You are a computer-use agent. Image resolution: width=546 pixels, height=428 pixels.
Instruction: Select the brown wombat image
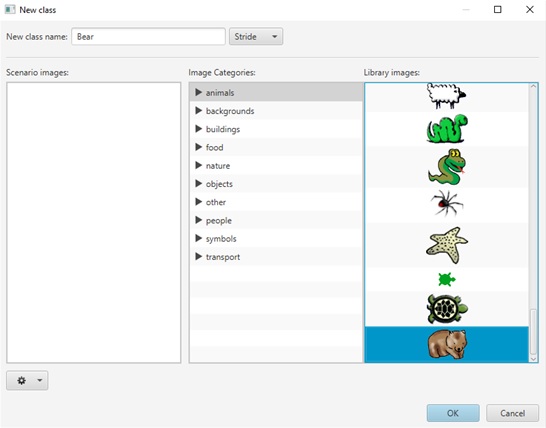click(447, 344)
